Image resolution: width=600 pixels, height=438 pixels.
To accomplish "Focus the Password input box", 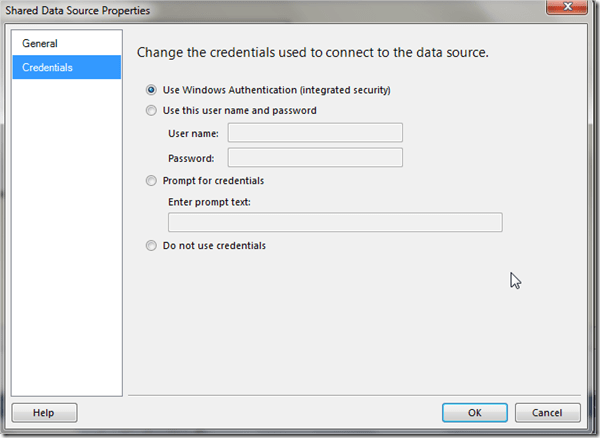I will coord(315,157).
